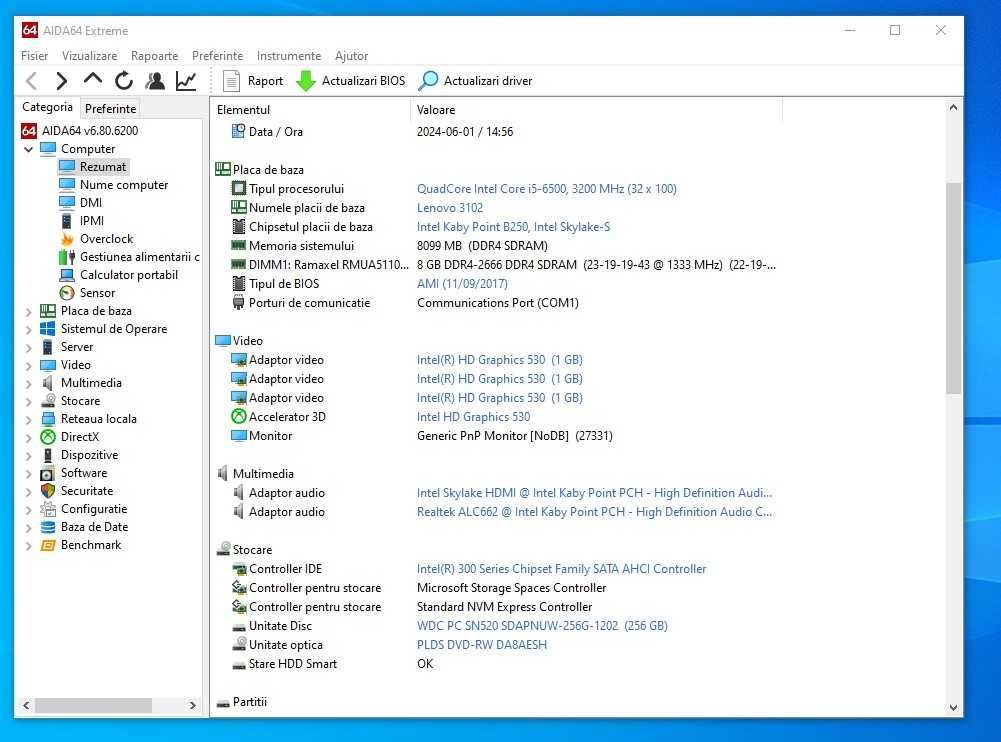Select Nume computer tree item

[124, 185]
